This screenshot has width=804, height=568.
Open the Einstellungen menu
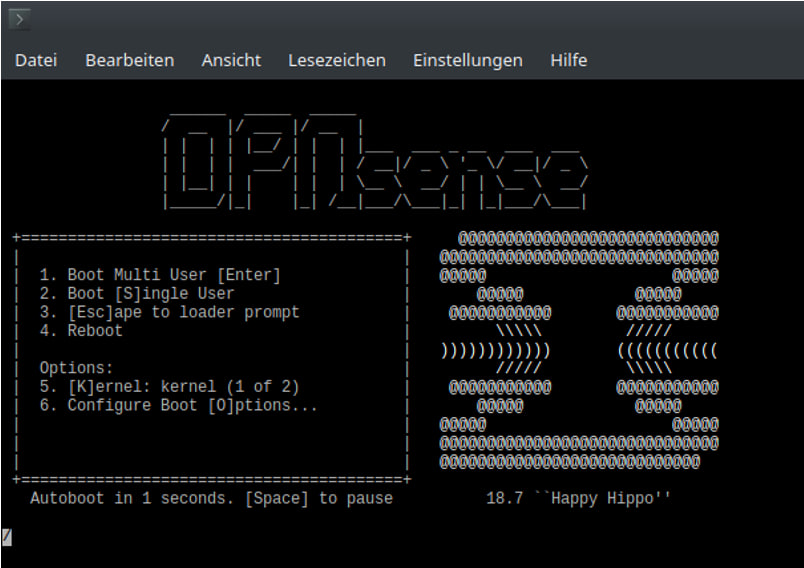pos(468,60)
